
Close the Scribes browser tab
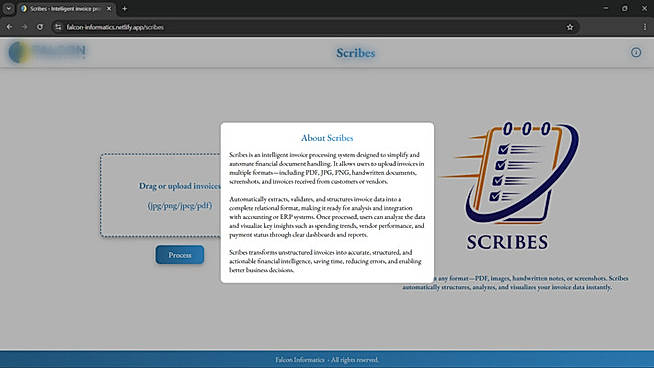[109, 9]
